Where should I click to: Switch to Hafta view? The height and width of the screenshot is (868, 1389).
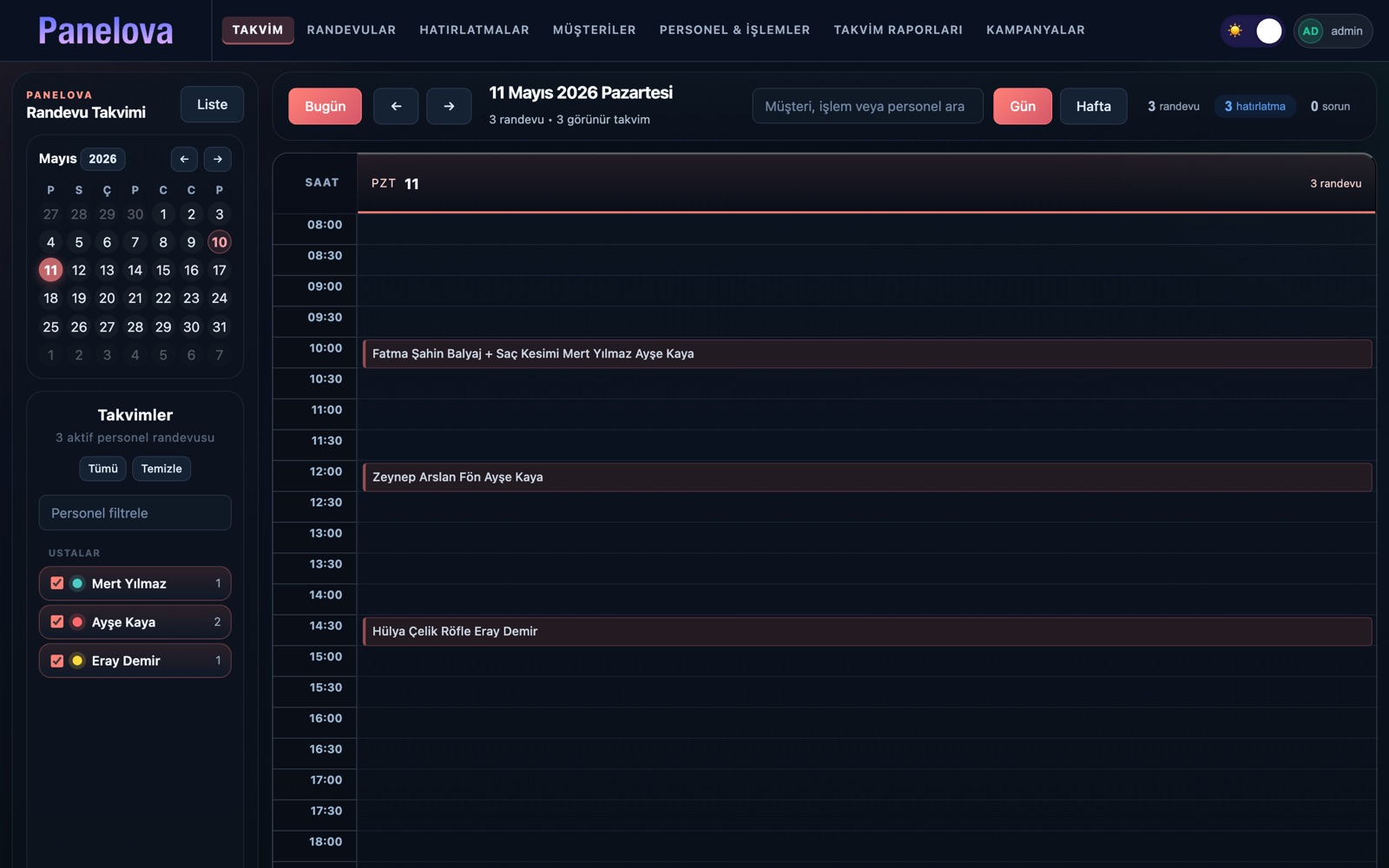point(1094,106)
